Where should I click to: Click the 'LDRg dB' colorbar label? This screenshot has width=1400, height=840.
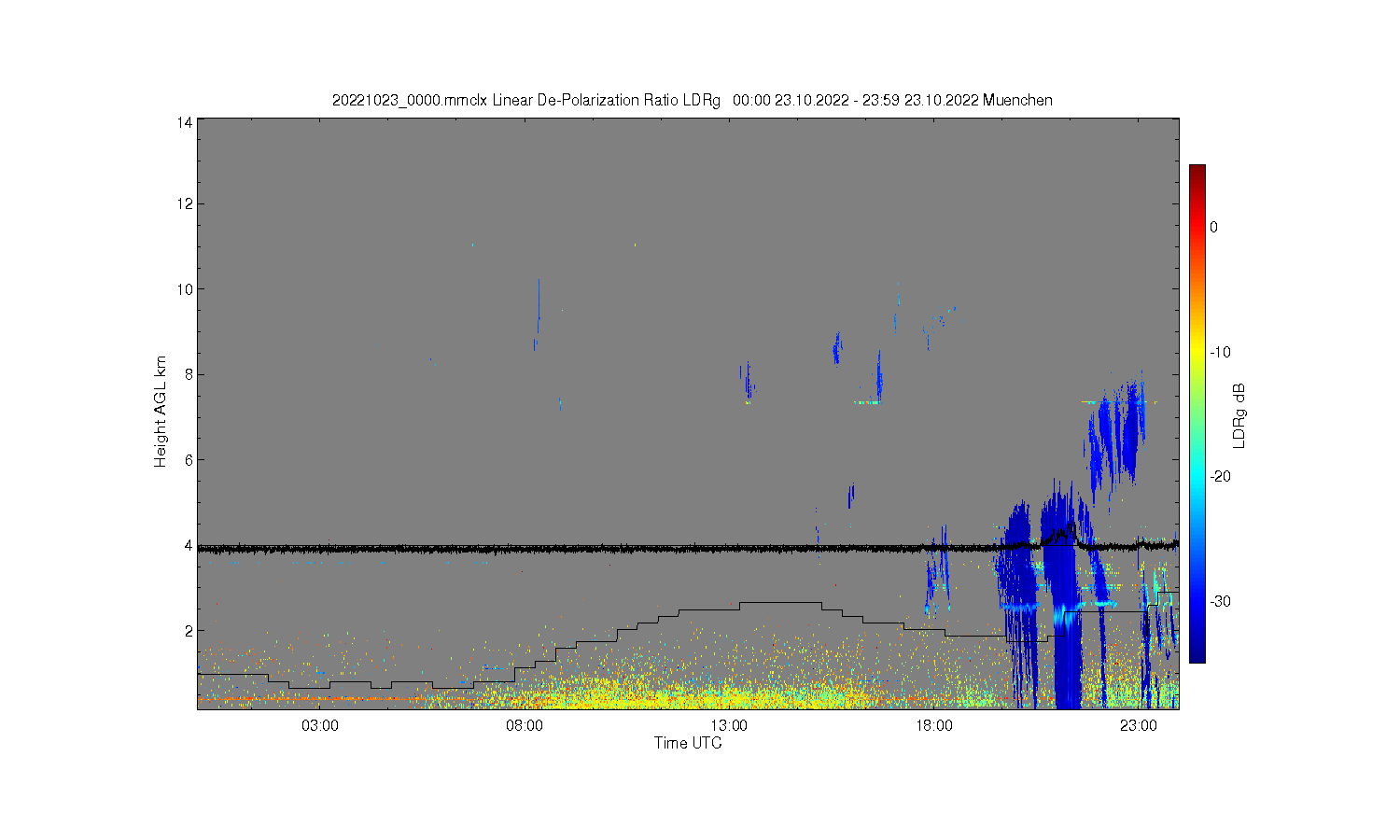coord(1239,415)
